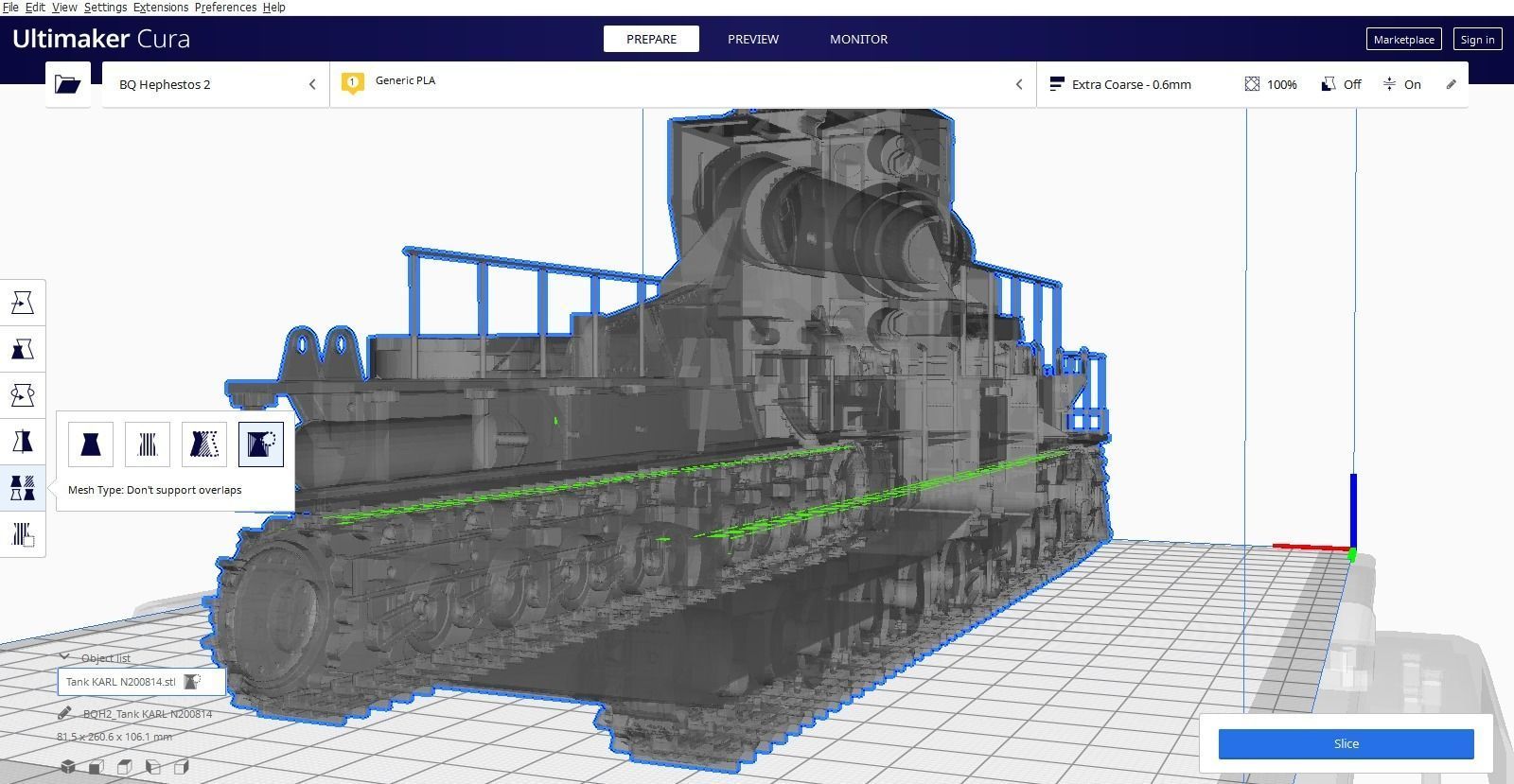This screenshot has width=1514, height=784.
Task: Click mesh type icon beside Tank KARL file
Action: [x=192, y=681]
